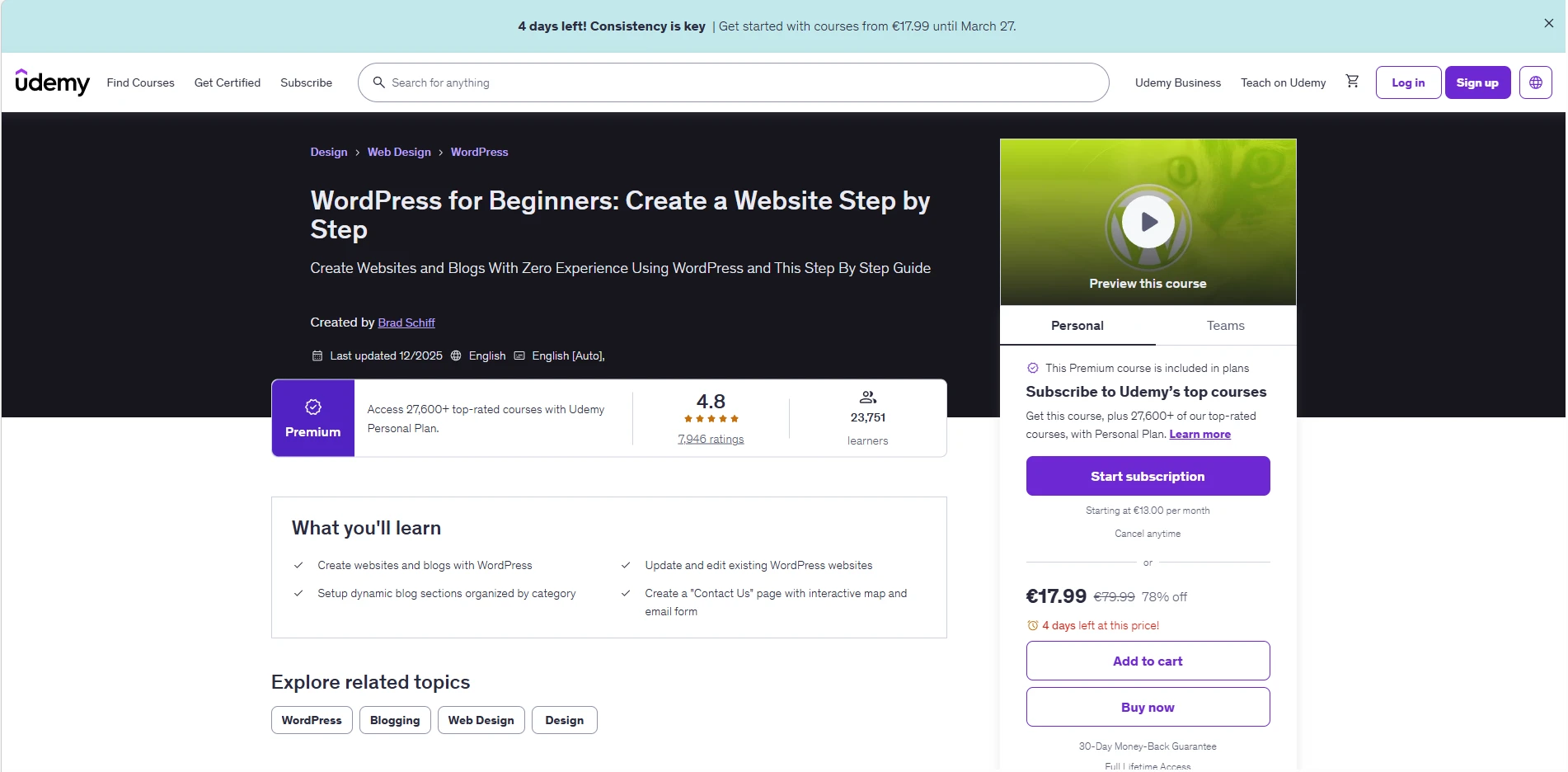
Task: Click the Buy now button
Action: point(1148,707)
